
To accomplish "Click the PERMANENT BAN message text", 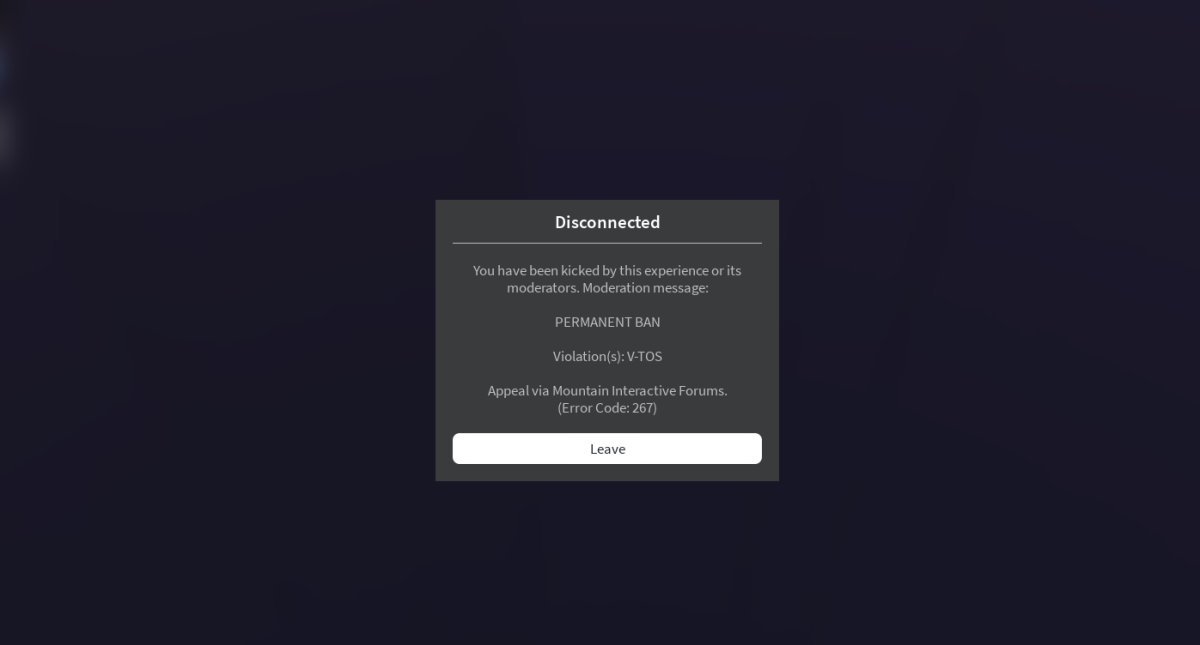I will tap(607, 322).
